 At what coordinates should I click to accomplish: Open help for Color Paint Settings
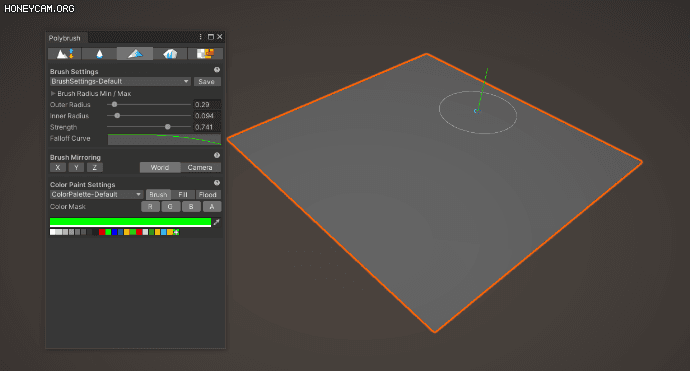217,183
